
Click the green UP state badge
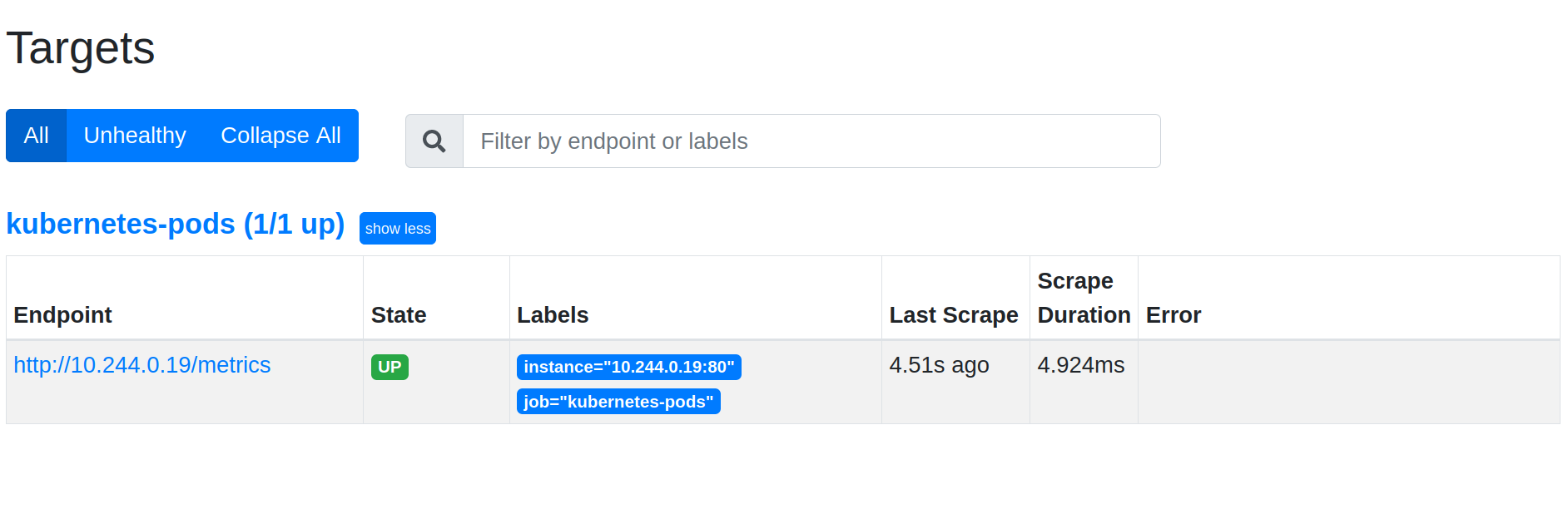pos(389,367)
